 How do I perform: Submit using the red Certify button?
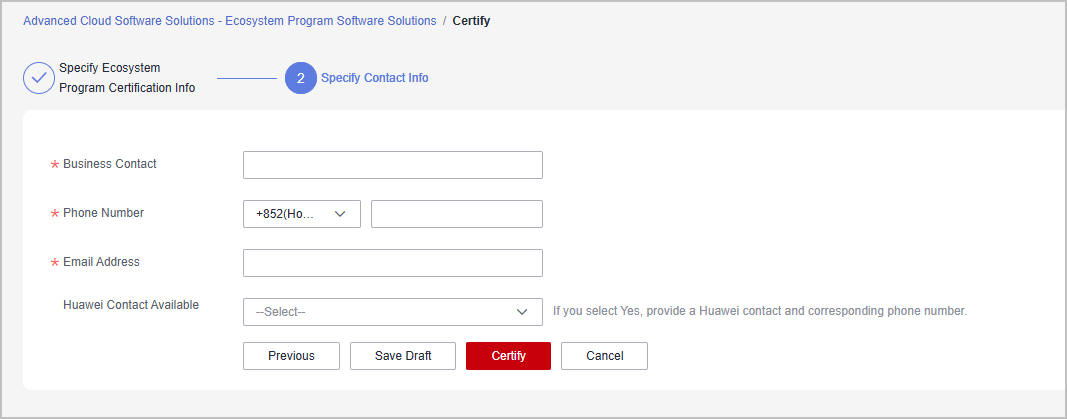pyautogui.click(x=508, y=356)
